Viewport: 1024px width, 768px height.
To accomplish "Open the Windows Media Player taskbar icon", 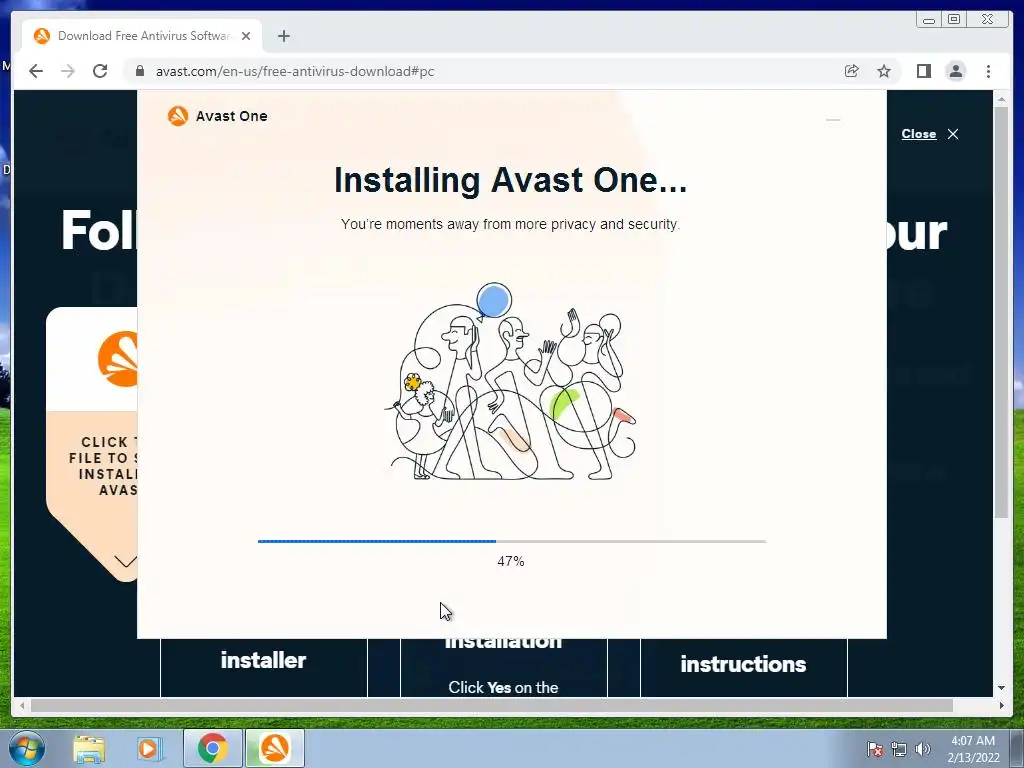I will click(150, 748).
